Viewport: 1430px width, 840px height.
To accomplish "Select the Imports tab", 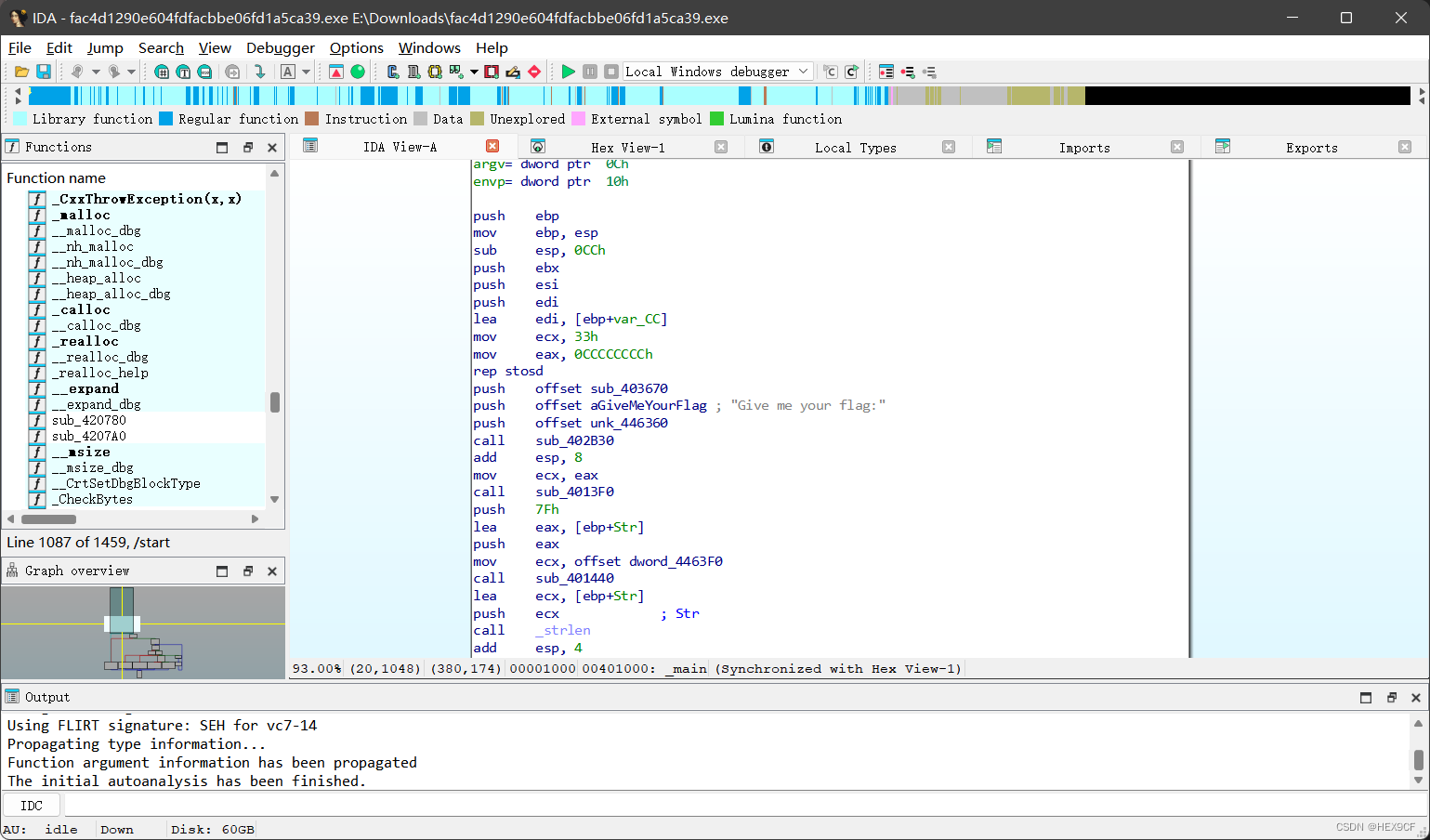I will click(x=1083, y=146).
